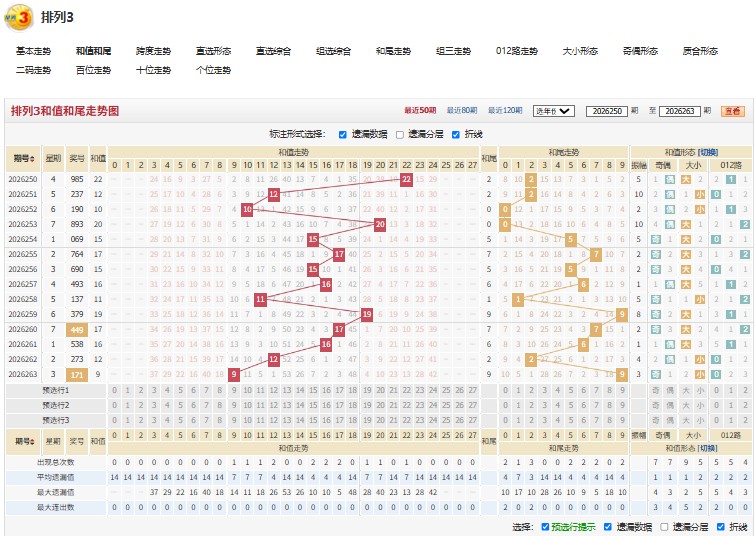
Task: Sort by 期号 in the top header
Action: 23,158
